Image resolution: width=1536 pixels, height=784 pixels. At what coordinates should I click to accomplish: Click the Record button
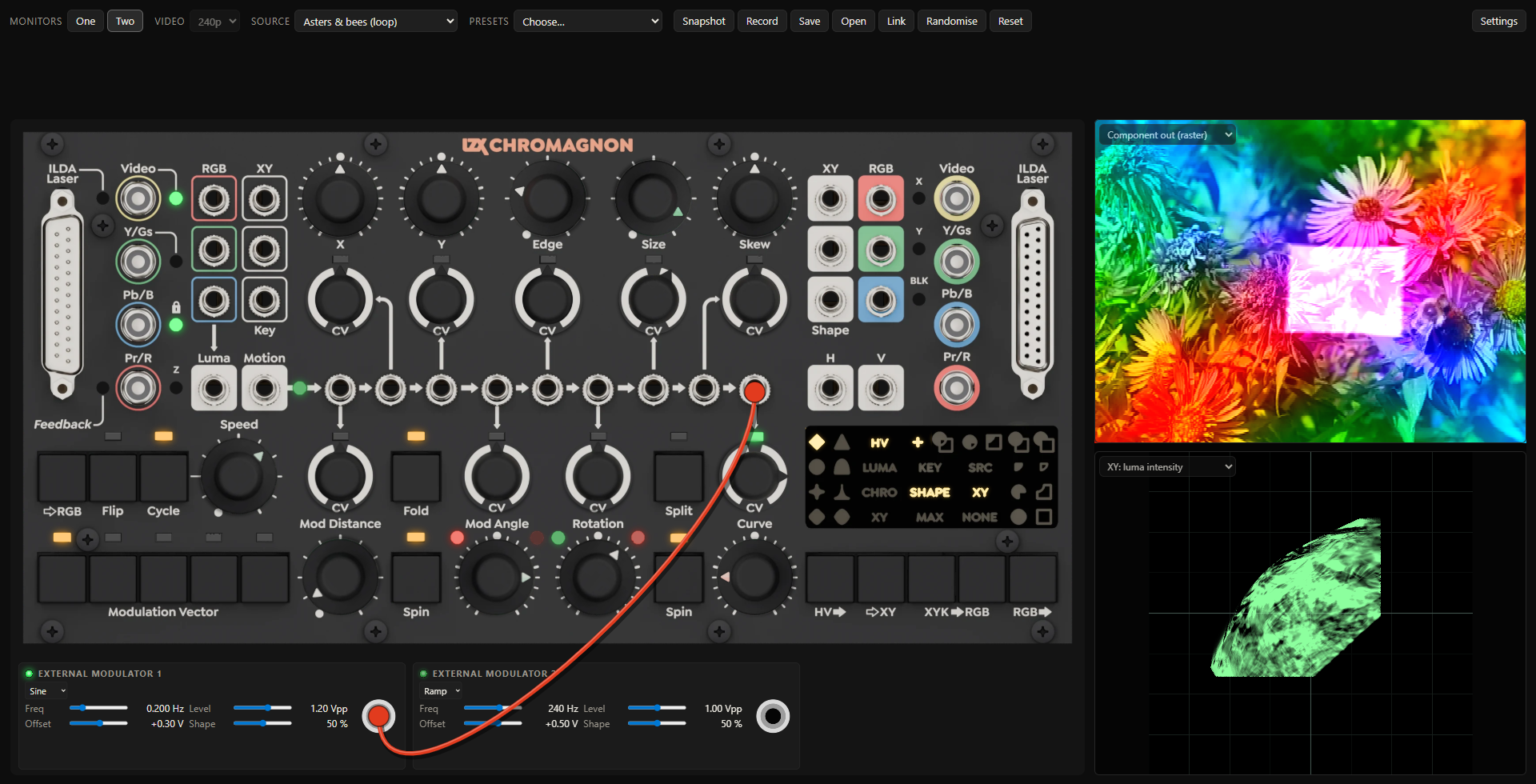[x=762, y=22]
